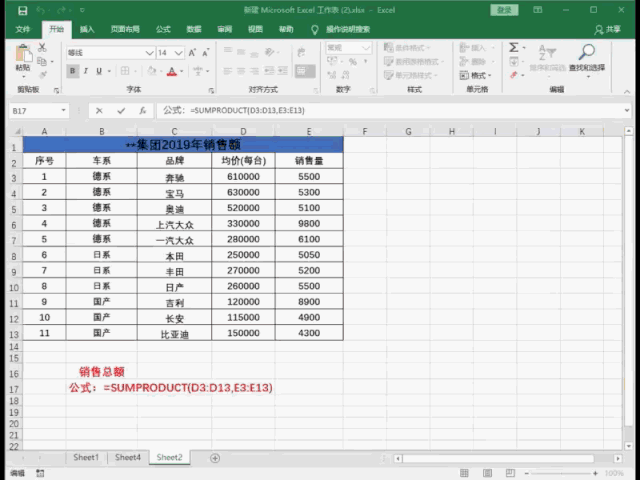Open the Name Box dropdown arrow
This screenshot has height=480, width=640.
tap(63, 111)
